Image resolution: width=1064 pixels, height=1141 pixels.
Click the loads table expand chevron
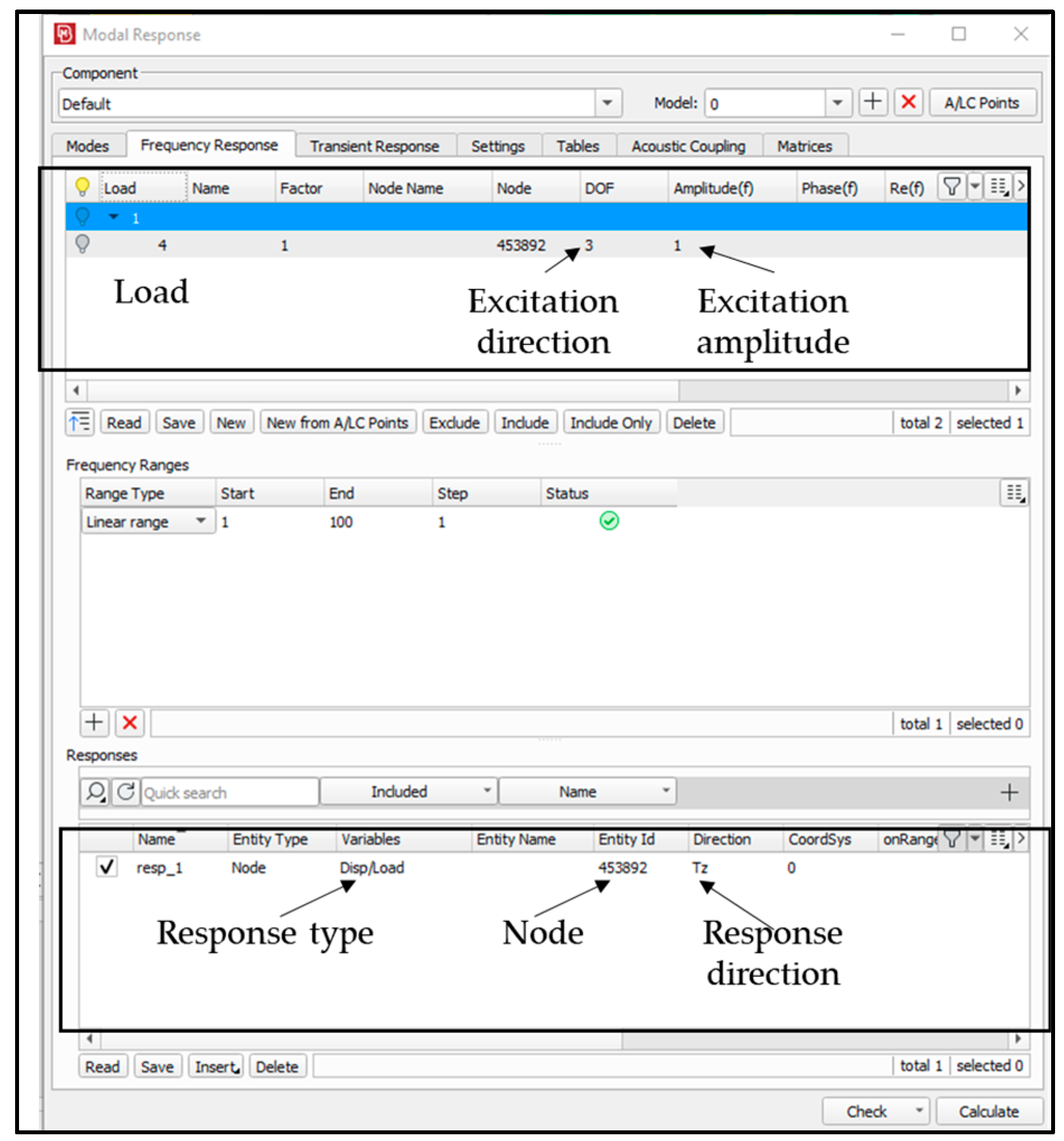tap(1020, 186)
